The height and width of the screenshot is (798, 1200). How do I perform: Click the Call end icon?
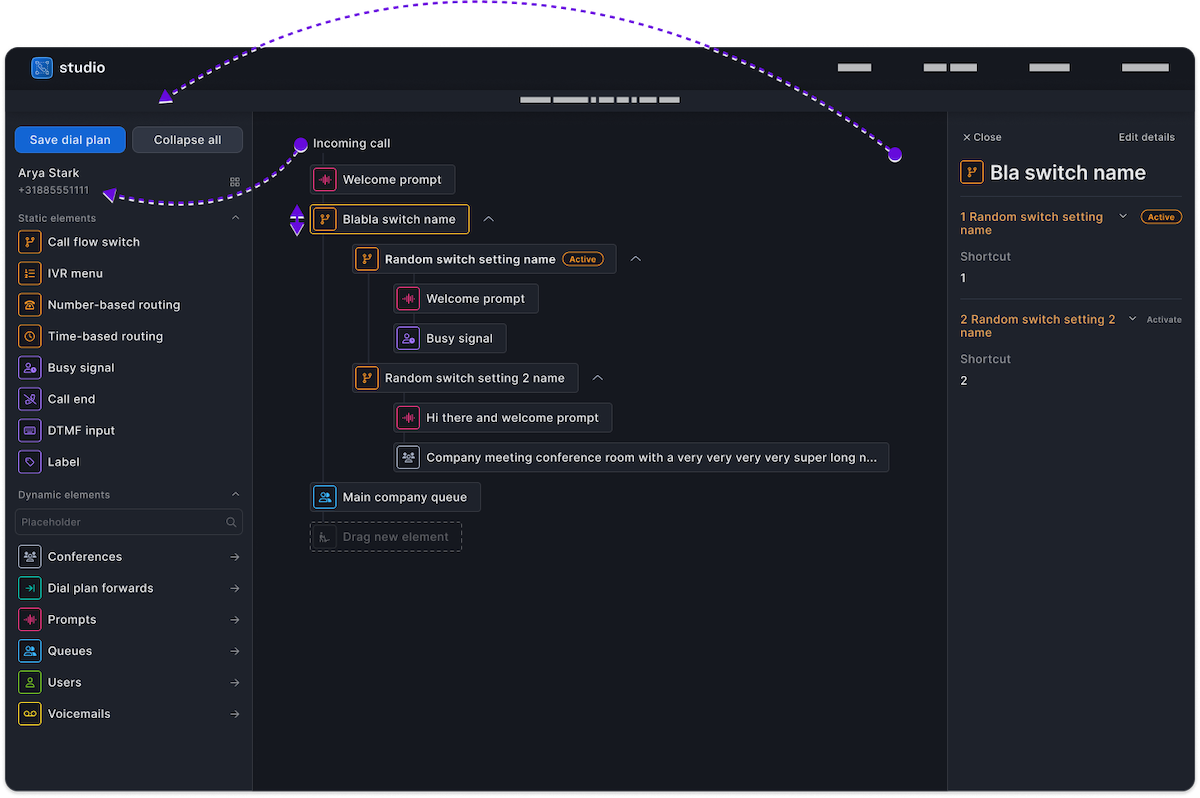(28, 398)
